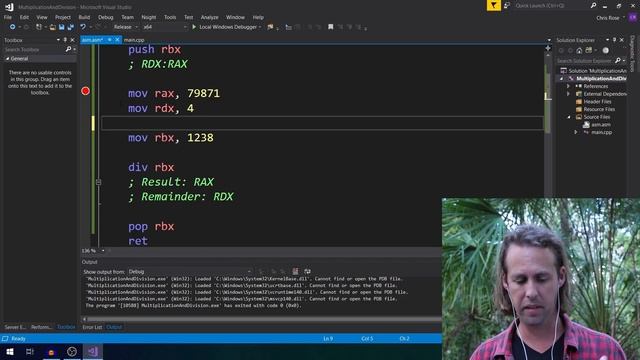
Task: Toggle Toolbox panel auto-hide pin
Action: (65, 40)
